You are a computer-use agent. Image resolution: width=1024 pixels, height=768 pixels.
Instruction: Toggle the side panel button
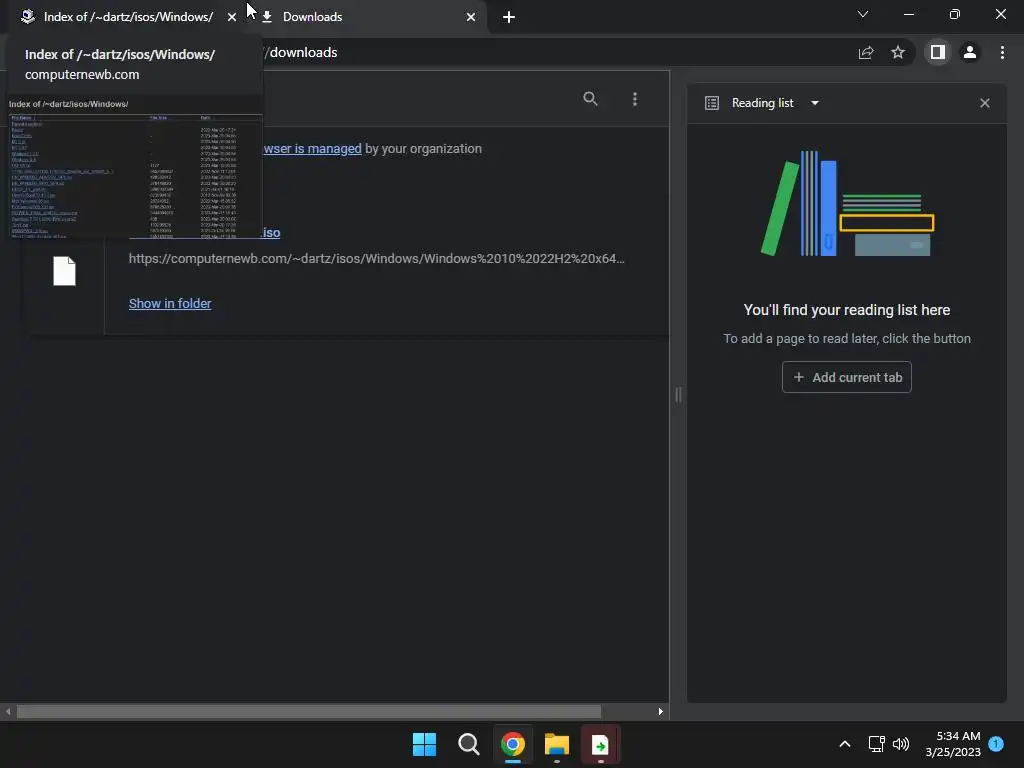938,52
